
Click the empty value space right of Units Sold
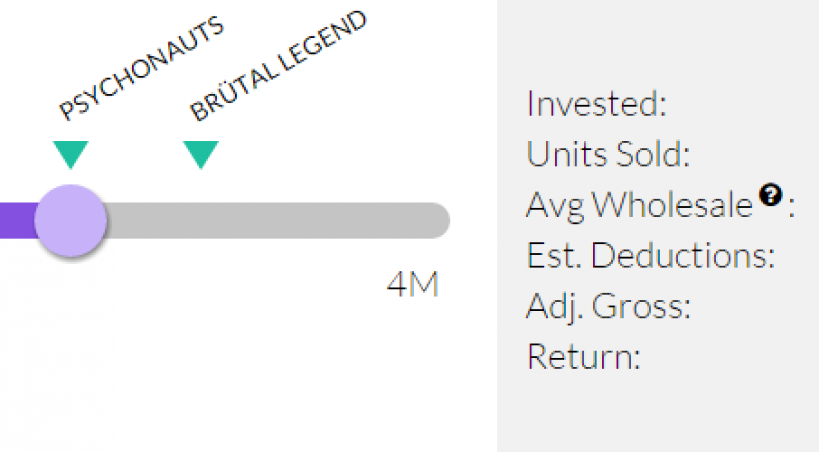point(750,154)
